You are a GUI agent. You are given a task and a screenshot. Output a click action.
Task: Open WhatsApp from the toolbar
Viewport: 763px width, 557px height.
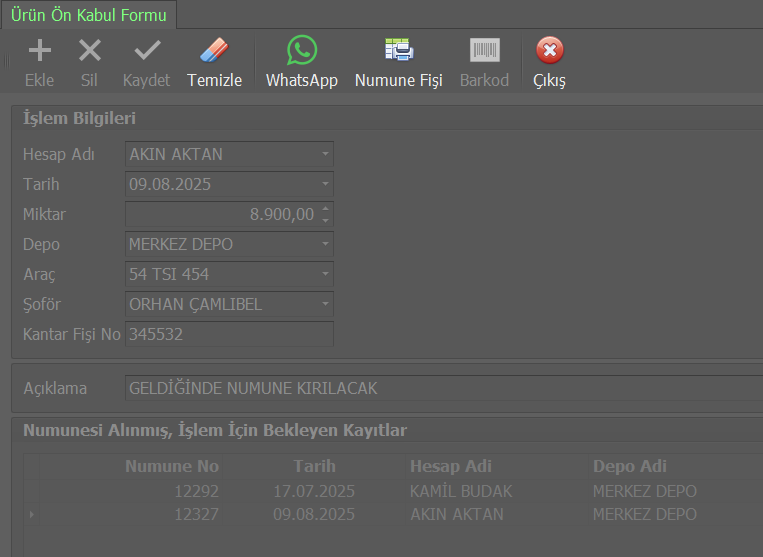[x=301, y=51]
